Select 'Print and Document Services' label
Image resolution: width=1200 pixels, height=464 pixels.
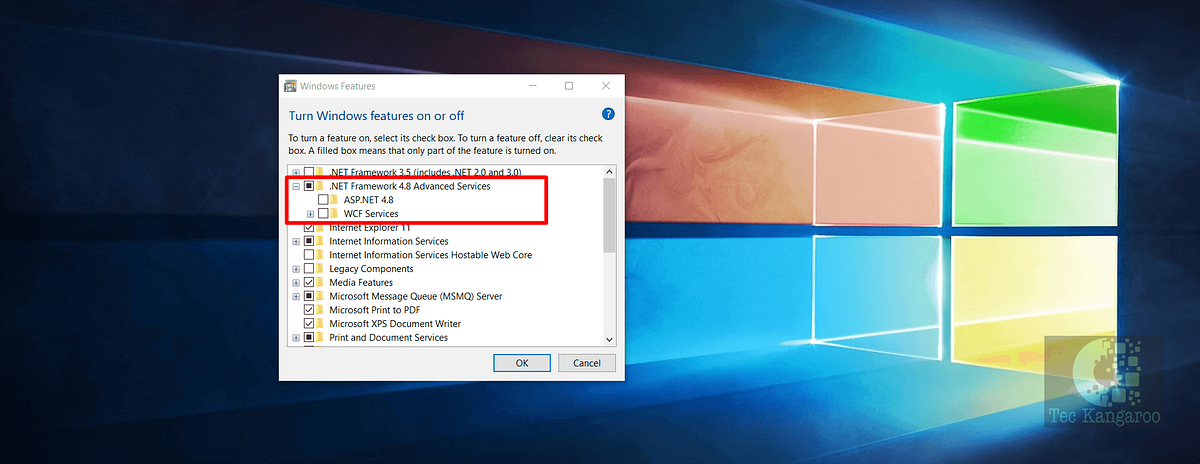(388, 338)
